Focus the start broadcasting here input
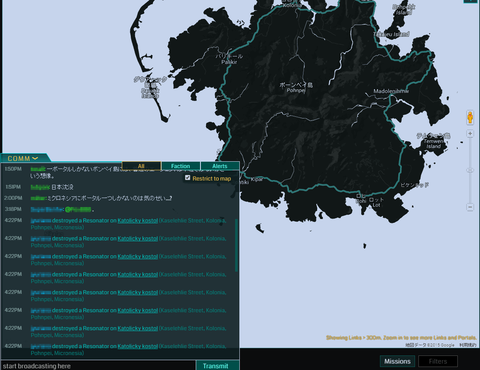Image resolution: width=480 pixels, height=370 pixels. click(98, 366)
